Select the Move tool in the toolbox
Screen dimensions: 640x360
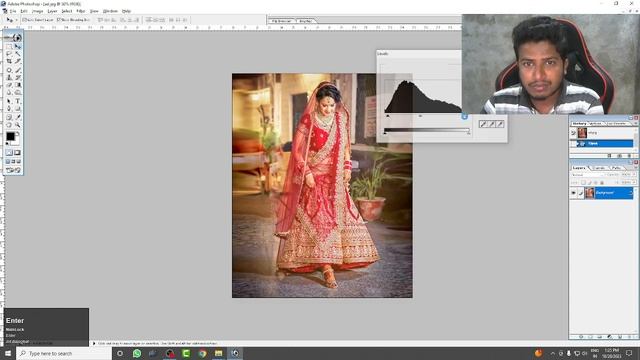click(x=18, y=46)
